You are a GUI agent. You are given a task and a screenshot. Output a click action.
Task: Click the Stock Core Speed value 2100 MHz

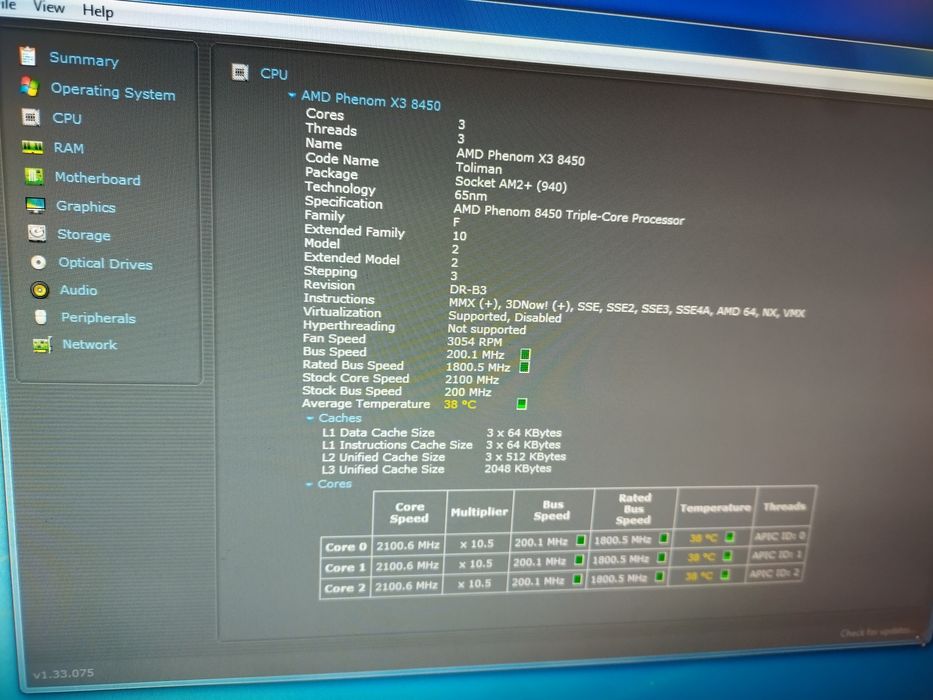pyautogui.click(x=472, y=380)
